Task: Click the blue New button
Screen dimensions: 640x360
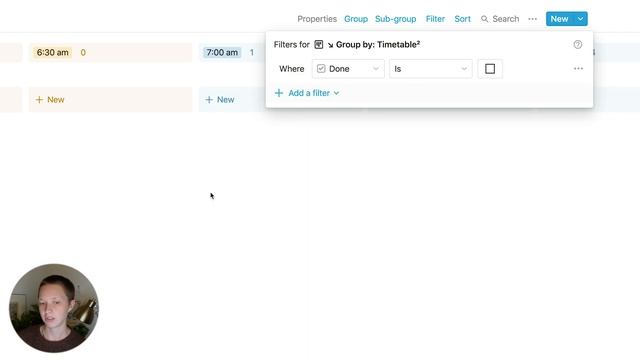Action: tap(559, 19)
